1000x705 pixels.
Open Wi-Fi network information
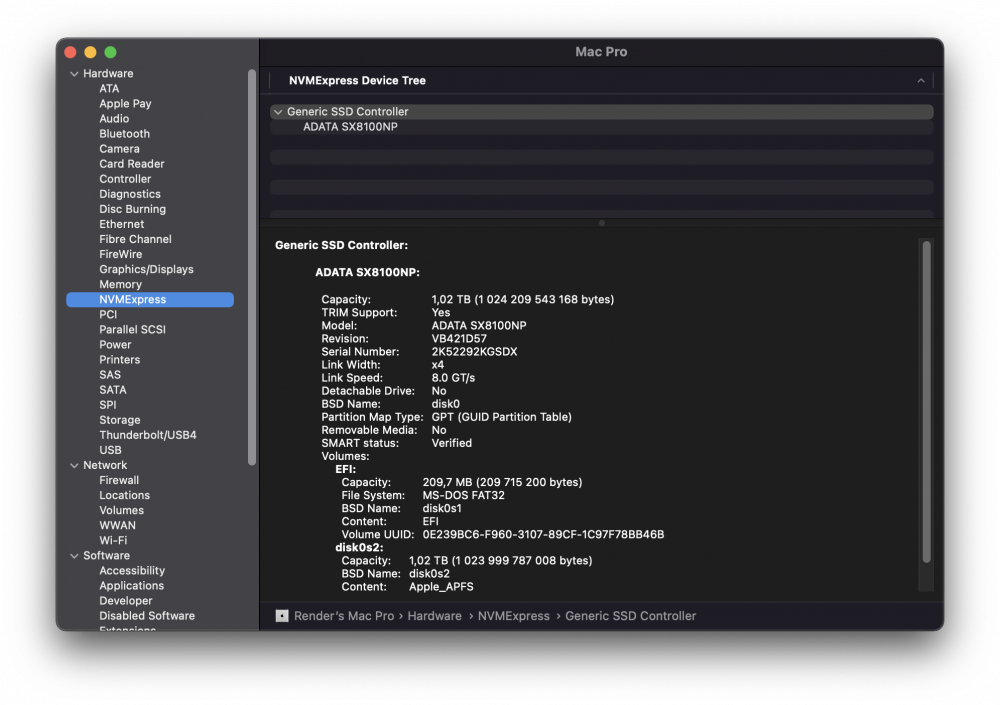[113, 540]
